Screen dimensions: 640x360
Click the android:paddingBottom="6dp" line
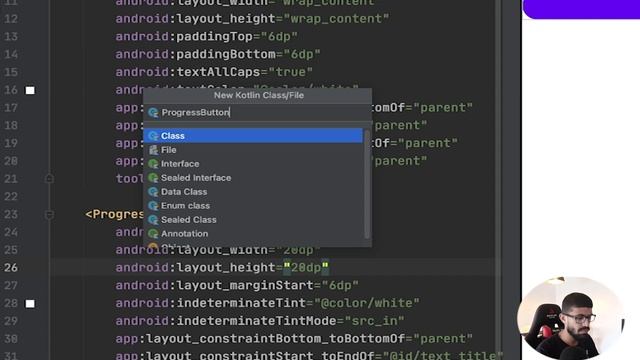[218, 54]
